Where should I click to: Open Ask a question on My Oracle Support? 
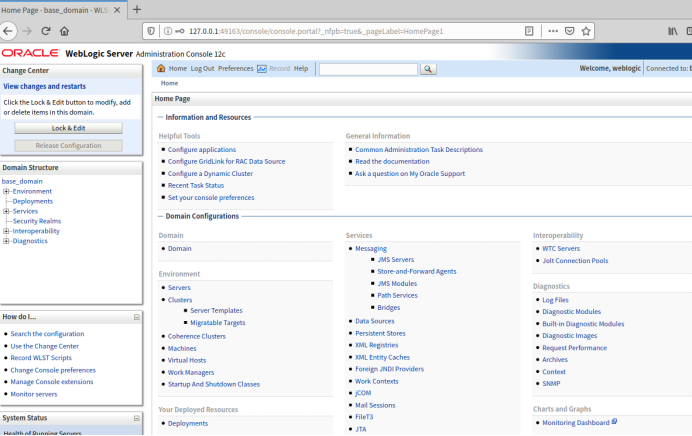point(410,174)
